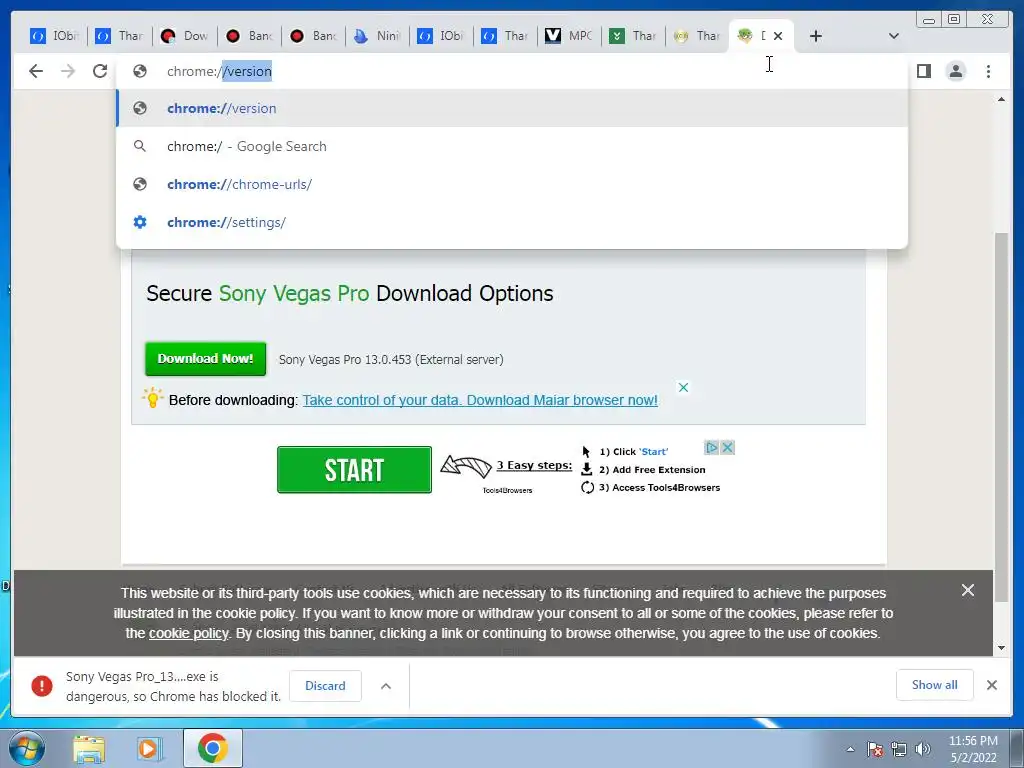Open Chrome's three-dot menu
The width and height of the screenshot is (1024, 768).
(988, 71)
